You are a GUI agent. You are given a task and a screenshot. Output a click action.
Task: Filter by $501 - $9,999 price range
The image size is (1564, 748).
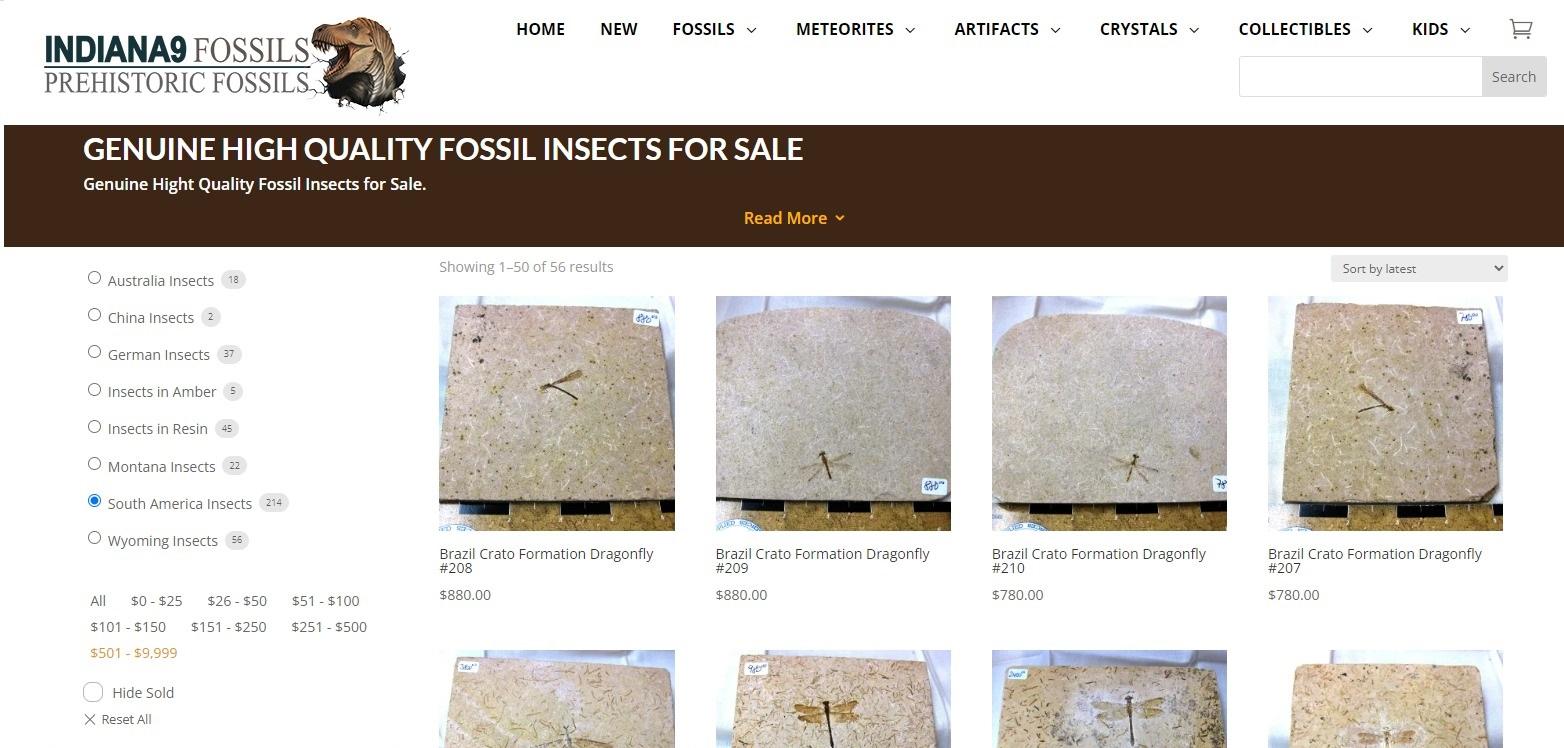coord(133,653)
